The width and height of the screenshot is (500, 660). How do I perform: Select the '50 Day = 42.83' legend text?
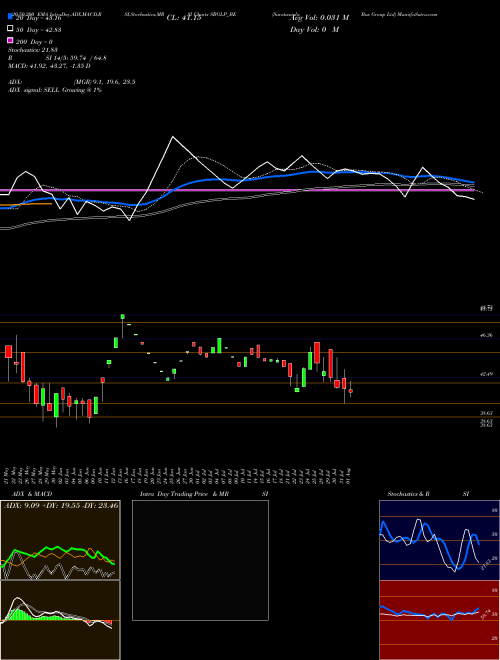(x=39, y=30)
